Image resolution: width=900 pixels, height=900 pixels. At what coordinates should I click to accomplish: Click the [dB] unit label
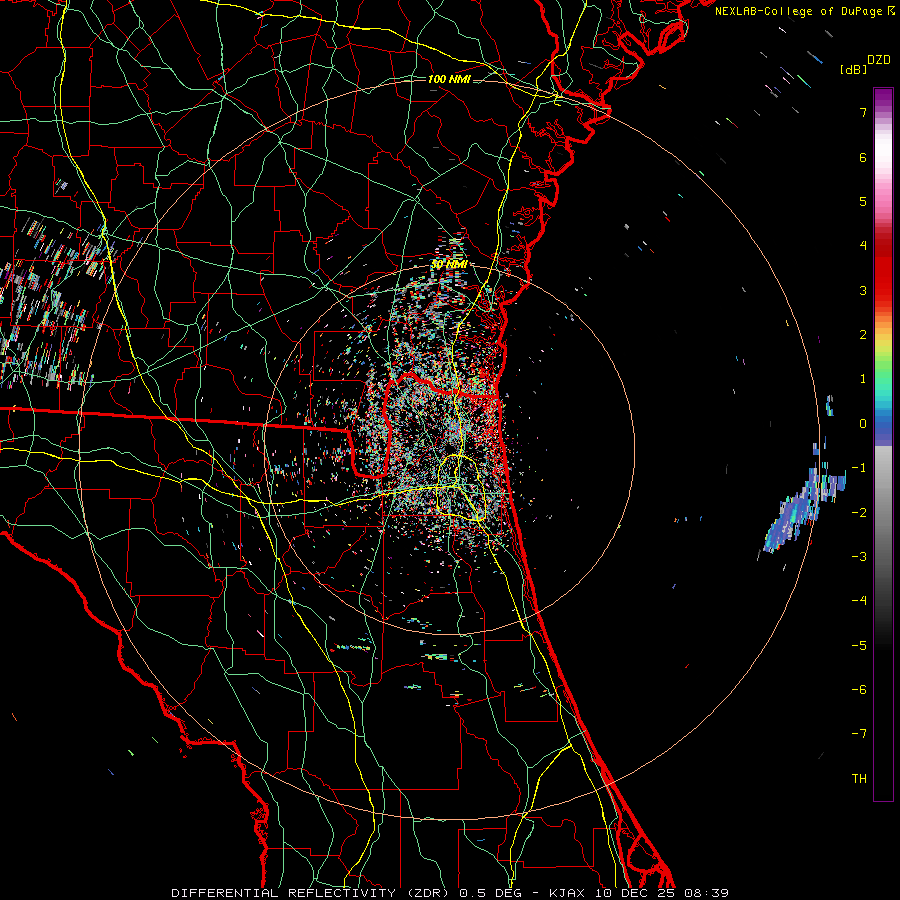853,69
